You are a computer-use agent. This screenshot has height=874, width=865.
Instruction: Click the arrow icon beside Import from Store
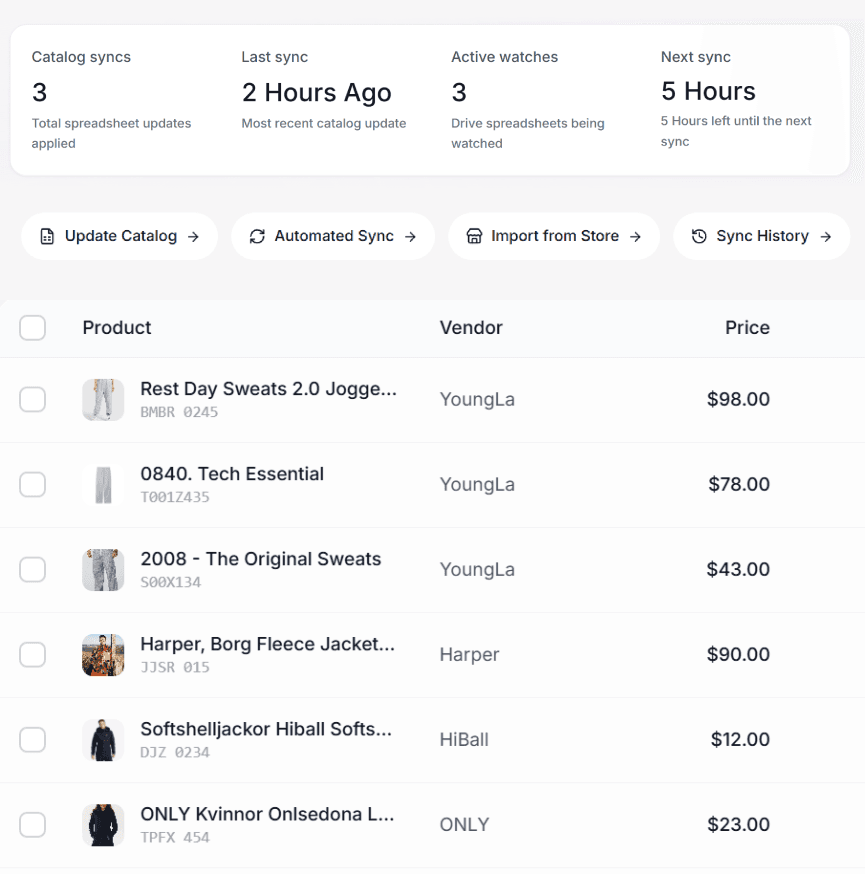634,236
